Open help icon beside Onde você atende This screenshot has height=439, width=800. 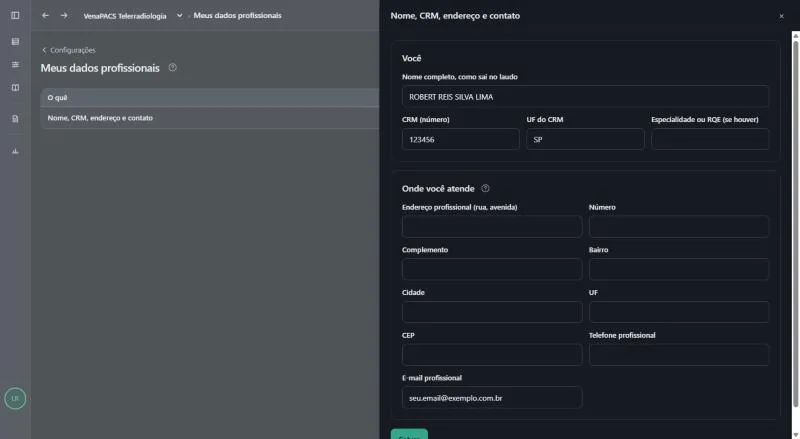click(485, 188)
